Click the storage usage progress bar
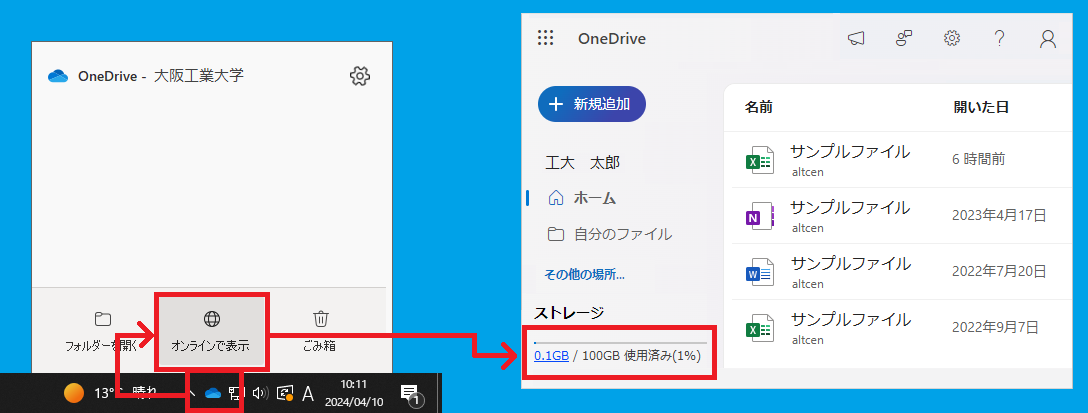The width and height of the screenshot is (1088, 413). click(620, 342)
